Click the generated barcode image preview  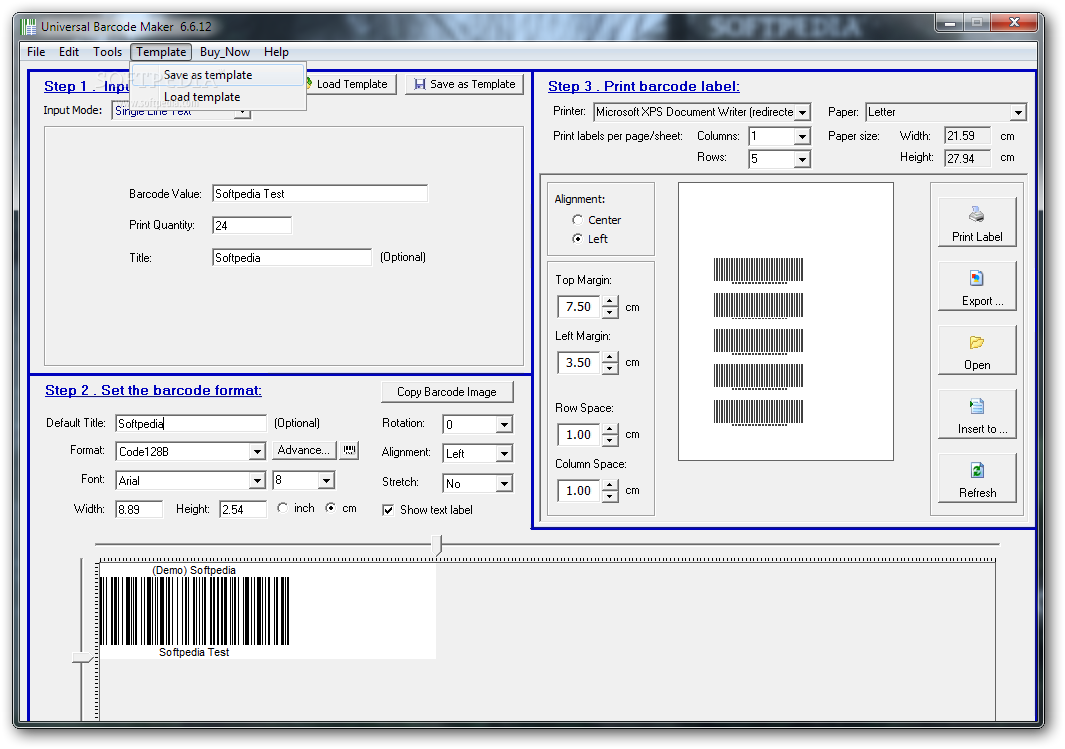268,611
